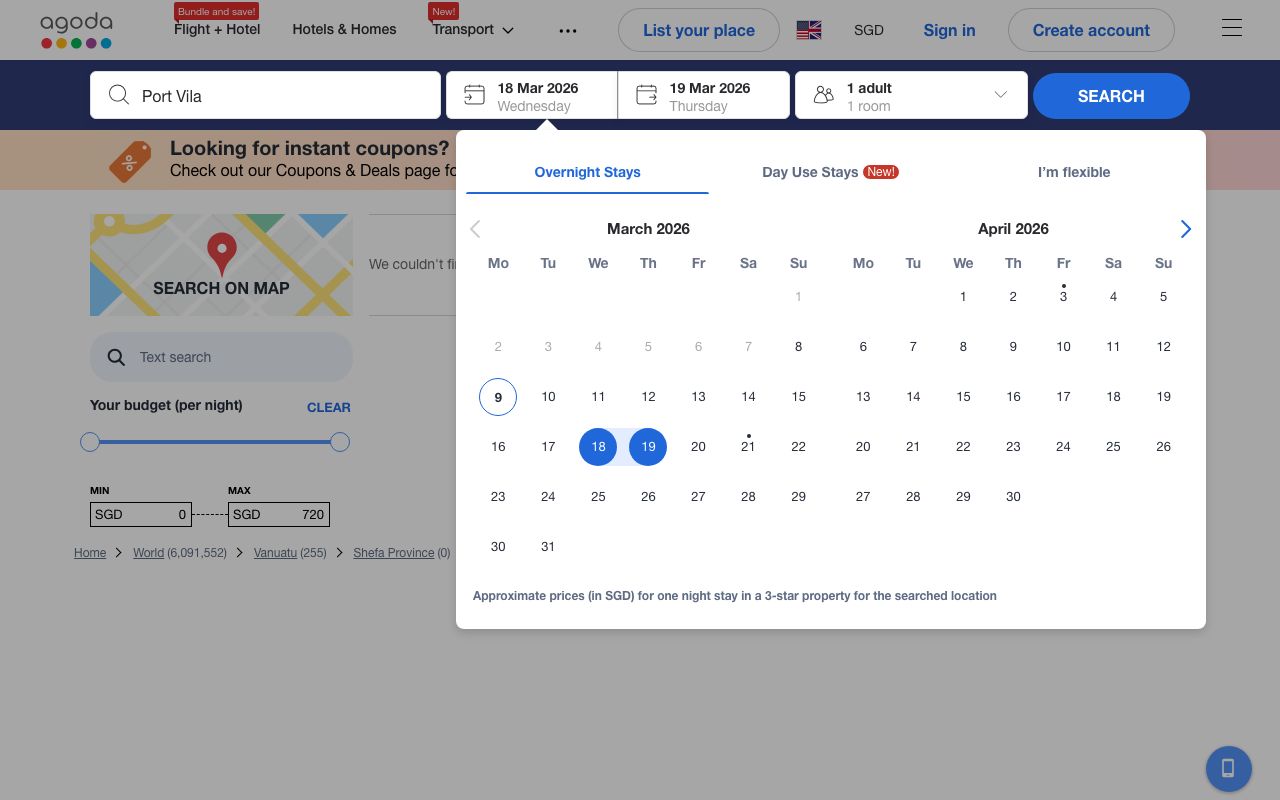Click the language flag icon
Image resolution: width=1280 pixels, height=800 pixels.
pos(808,30)
